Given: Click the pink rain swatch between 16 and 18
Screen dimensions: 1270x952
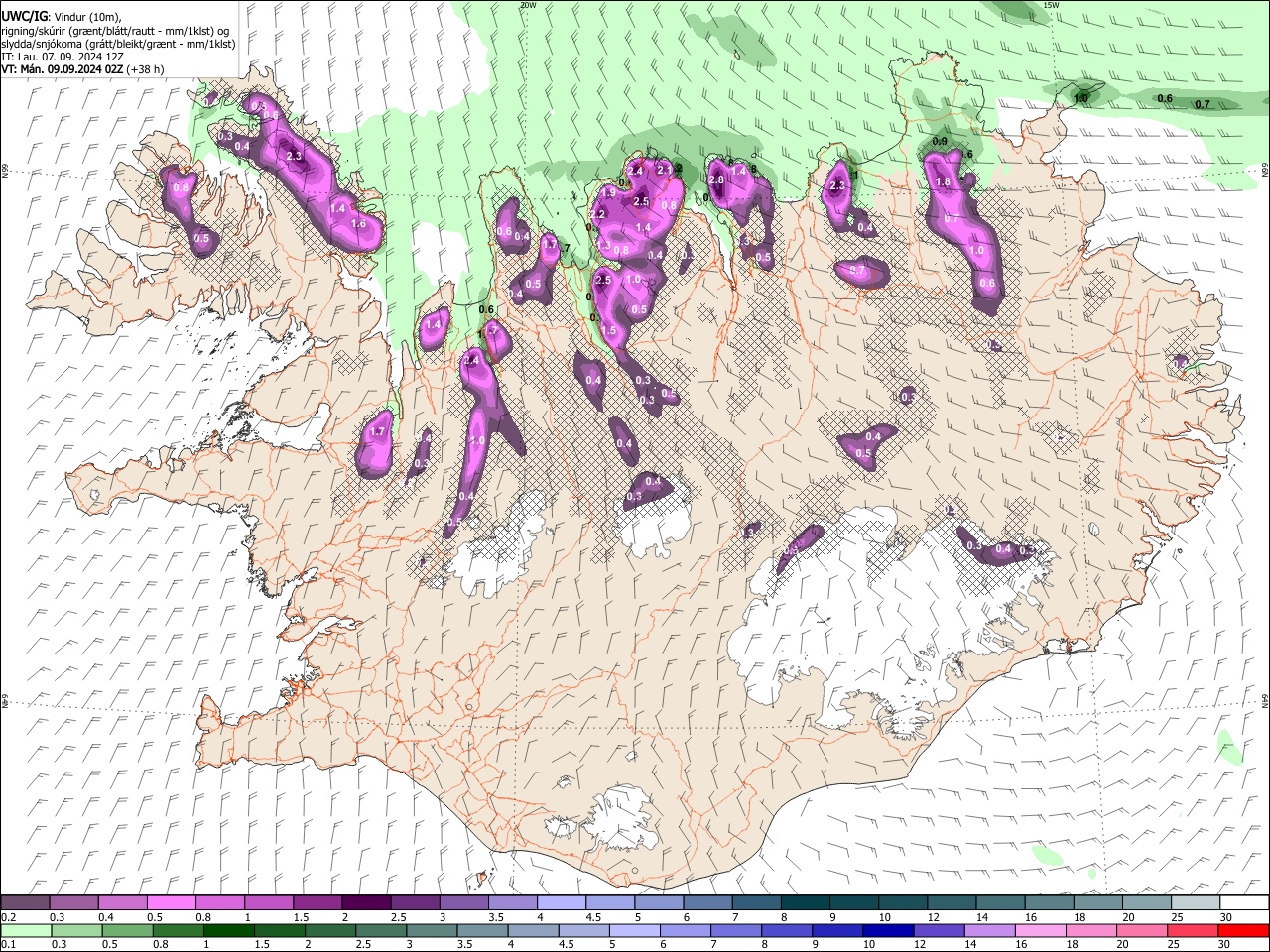Looking at the screenshot, I should [1040, 930].
